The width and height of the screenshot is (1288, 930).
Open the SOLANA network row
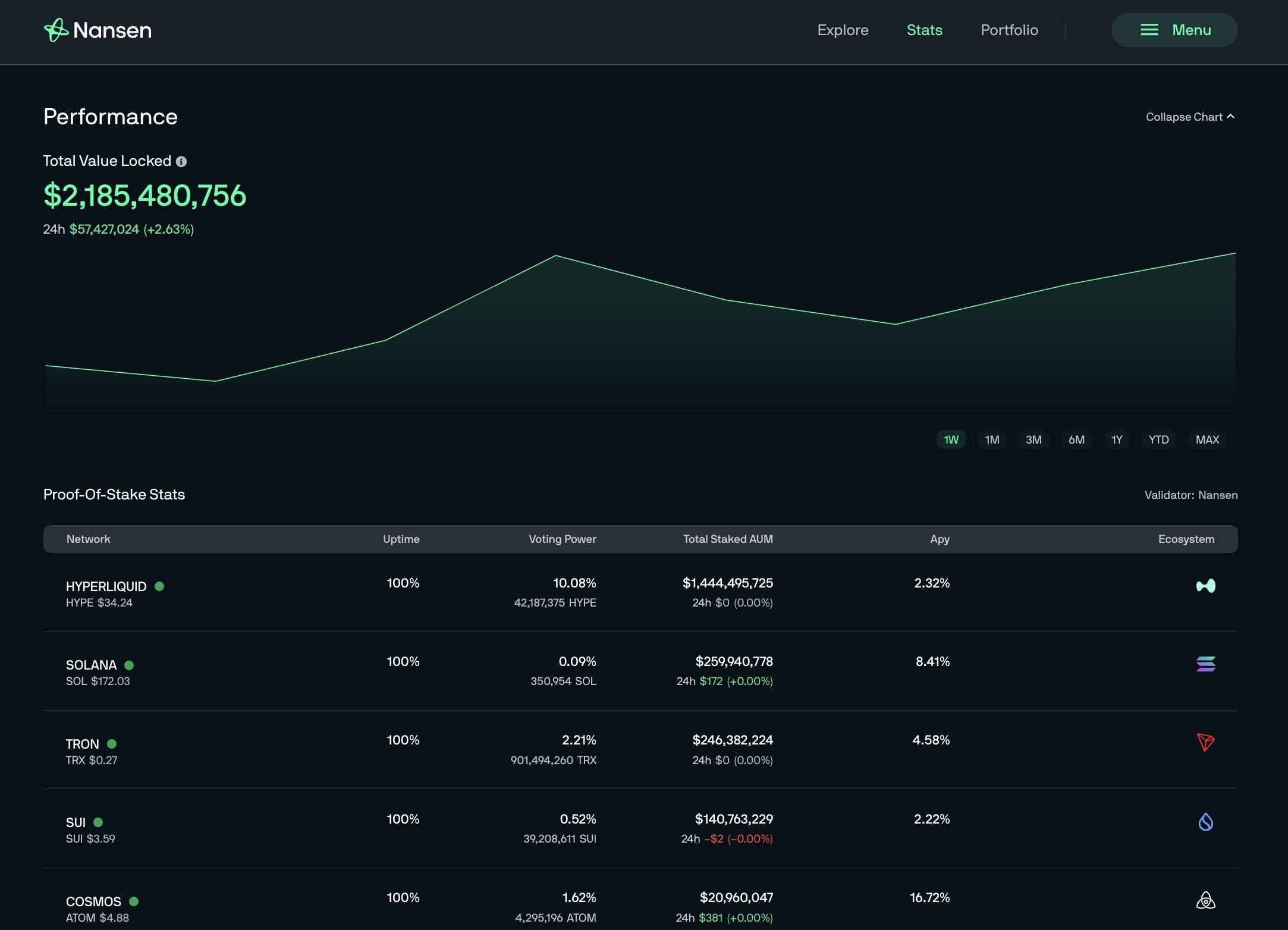click(640, 671)
